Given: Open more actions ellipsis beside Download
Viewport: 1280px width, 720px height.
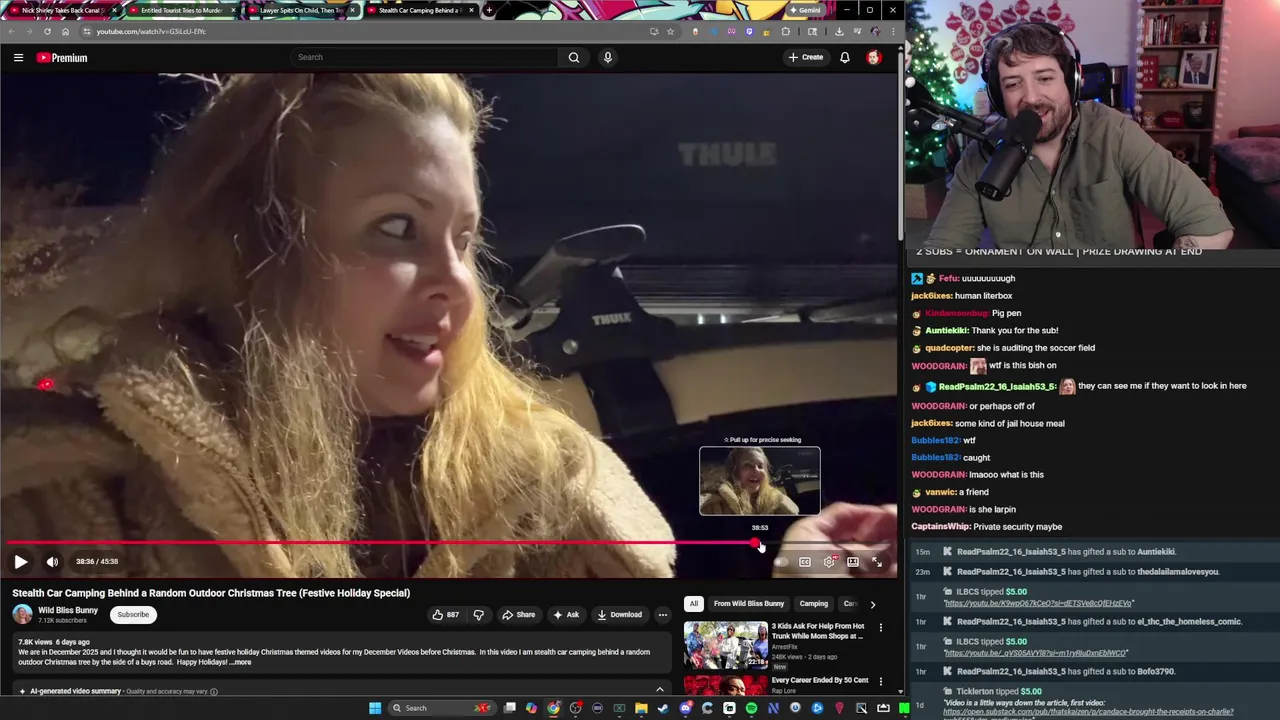Looking at the screenshot, I should tap(662, 615).
